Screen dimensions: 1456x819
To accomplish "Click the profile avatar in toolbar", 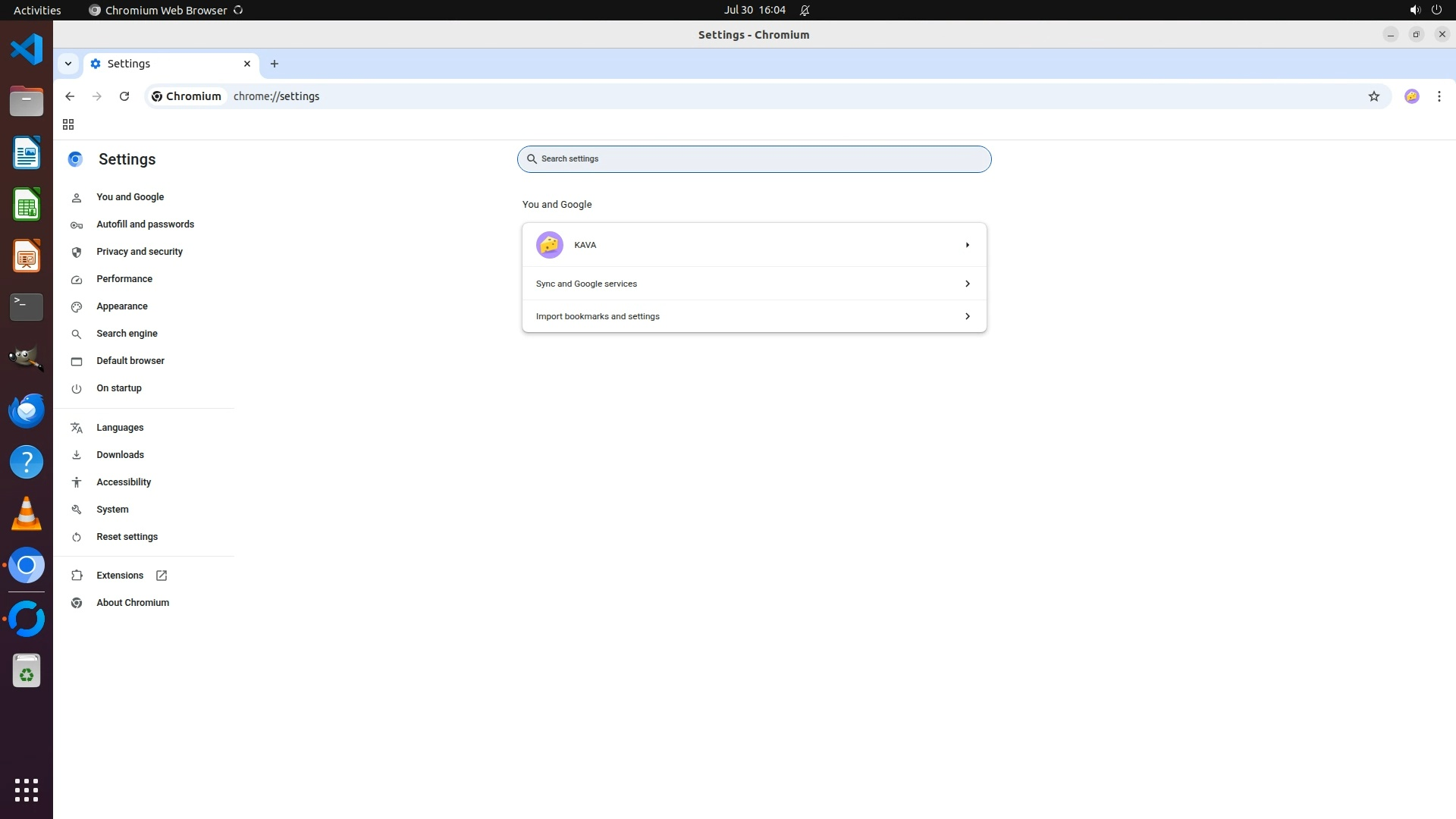I will click(x=1411, y=96).
